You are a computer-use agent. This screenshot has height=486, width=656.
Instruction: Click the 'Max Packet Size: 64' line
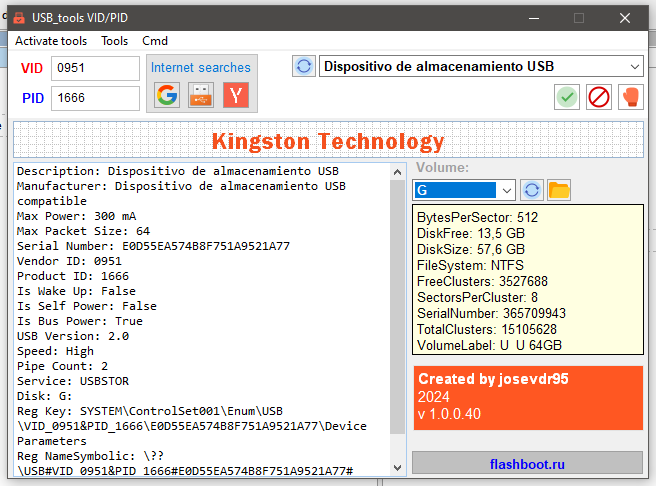[84, 231]
